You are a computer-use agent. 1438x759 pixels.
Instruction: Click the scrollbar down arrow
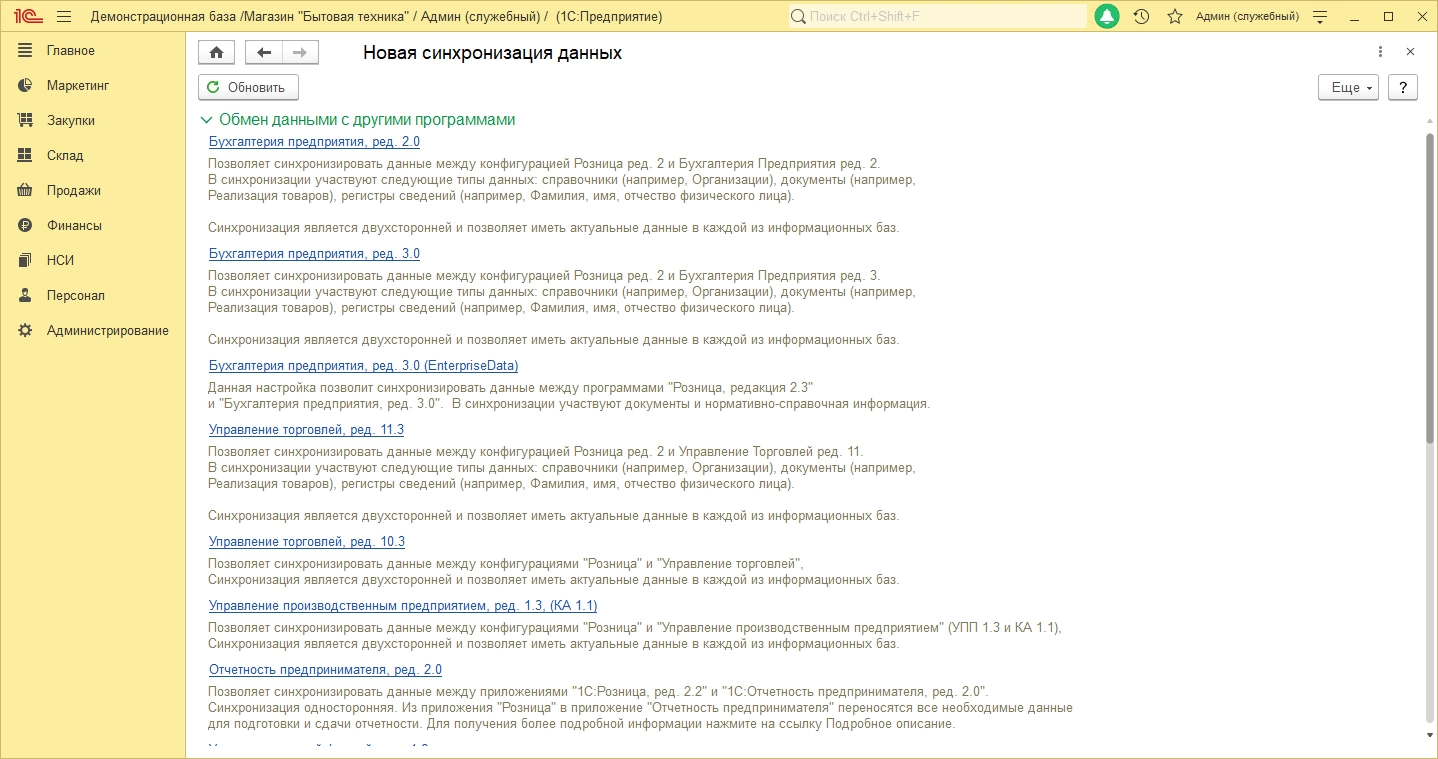point(1430,736)
